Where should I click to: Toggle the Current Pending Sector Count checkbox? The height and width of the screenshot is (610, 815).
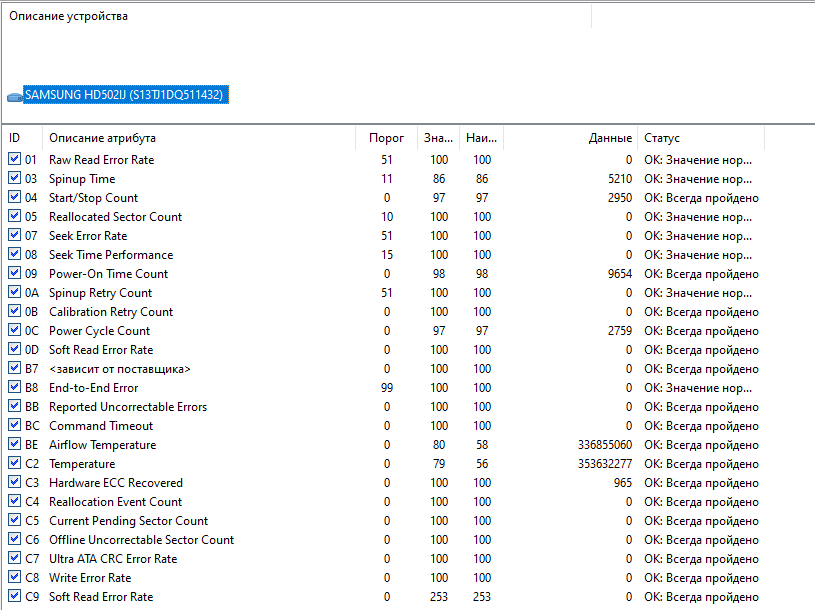14,520
